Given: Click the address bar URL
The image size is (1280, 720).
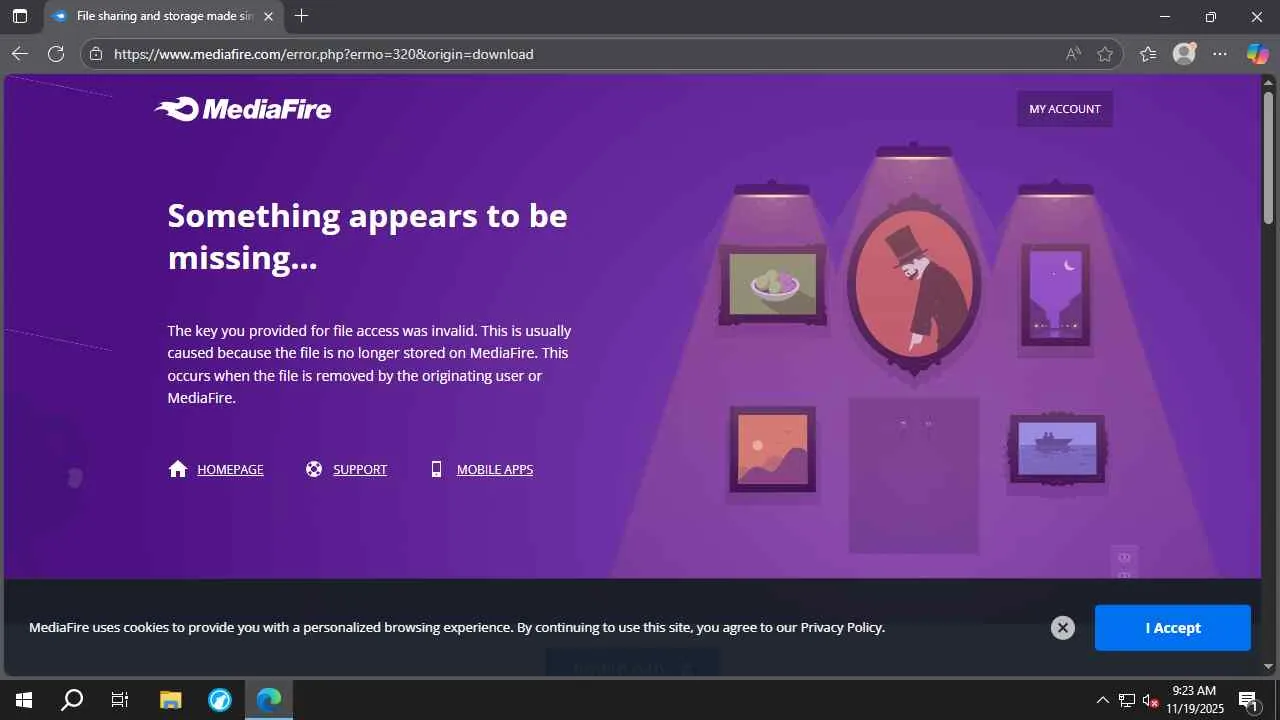Looking at the screenshot, I should pos(324,54).
